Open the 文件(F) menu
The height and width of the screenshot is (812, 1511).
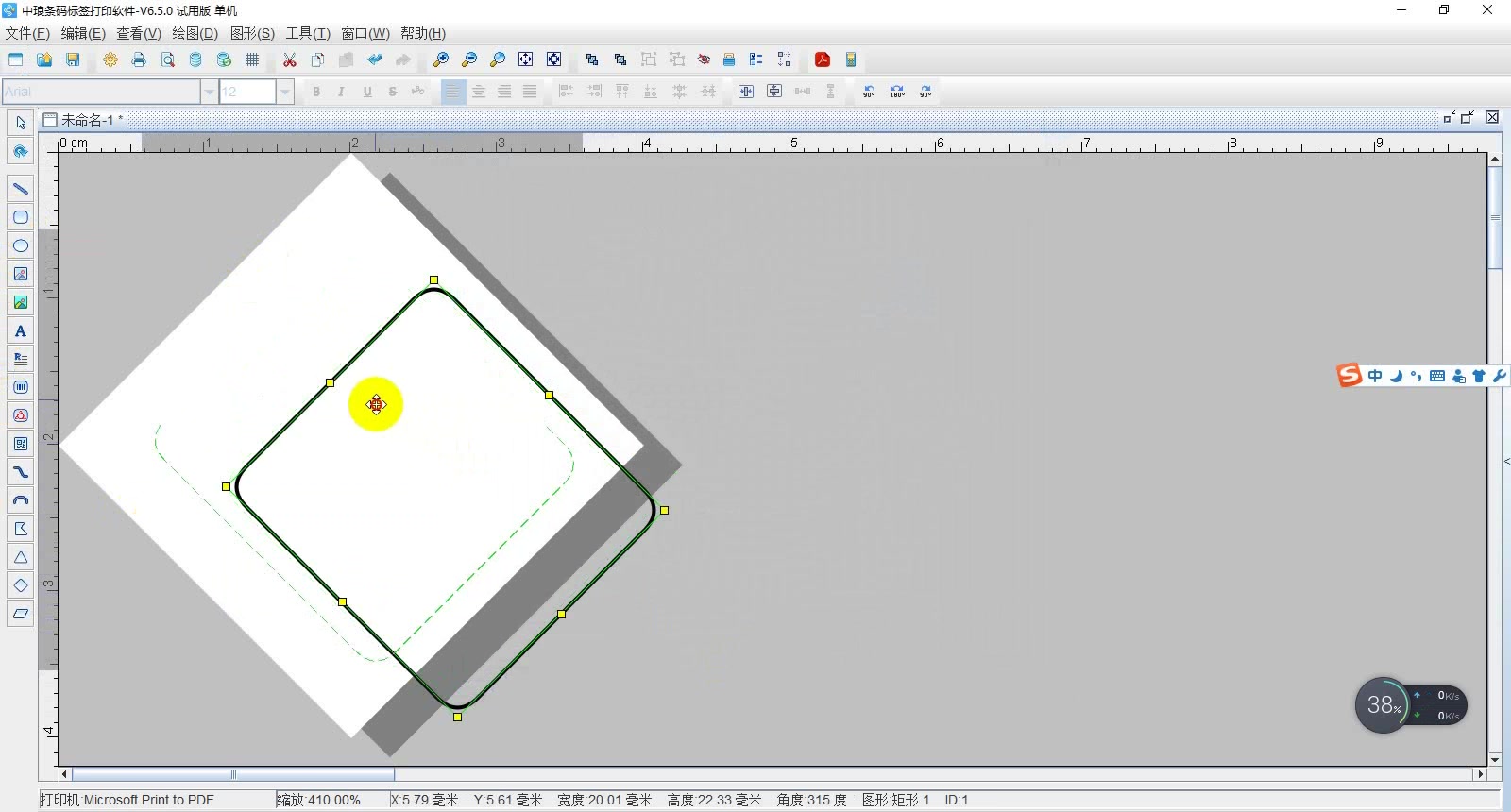coord(27,33)
